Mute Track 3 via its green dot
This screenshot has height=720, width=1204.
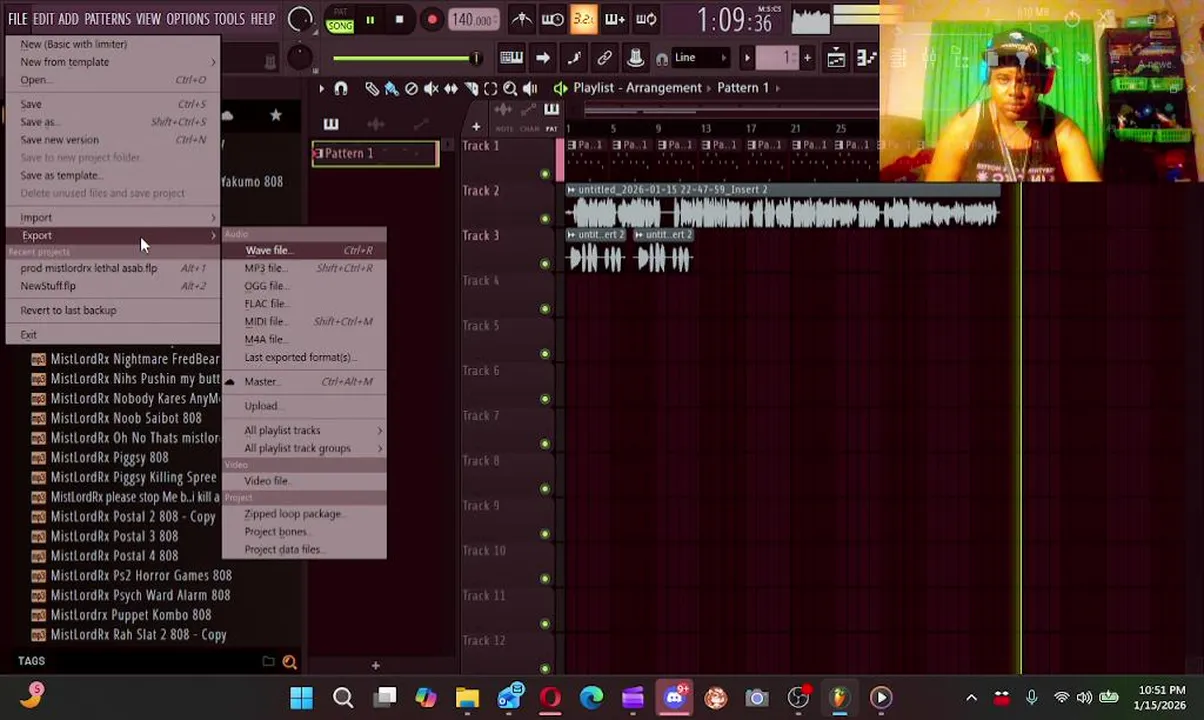(x=545, y=263)
